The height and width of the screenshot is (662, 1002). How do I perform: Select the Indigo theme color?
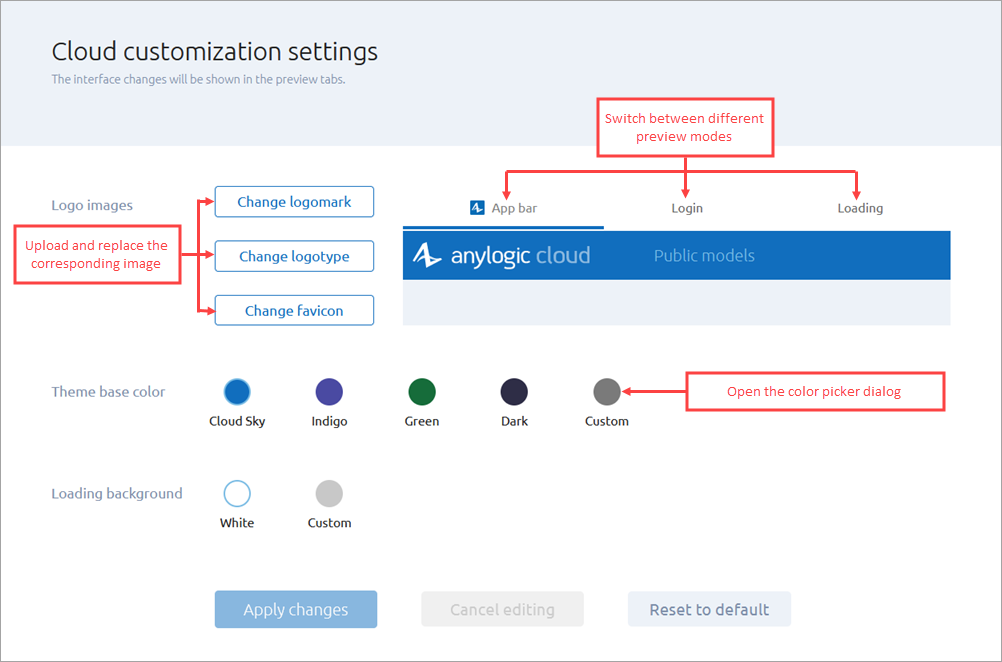[329, 392]
